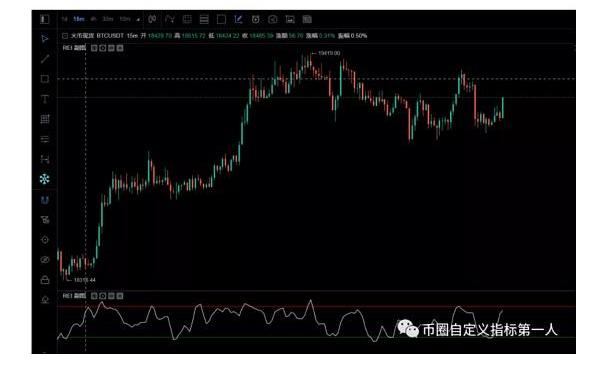Select the rectangle shape tool
Screen dimensions: 600x371
(x=45, y=79)
